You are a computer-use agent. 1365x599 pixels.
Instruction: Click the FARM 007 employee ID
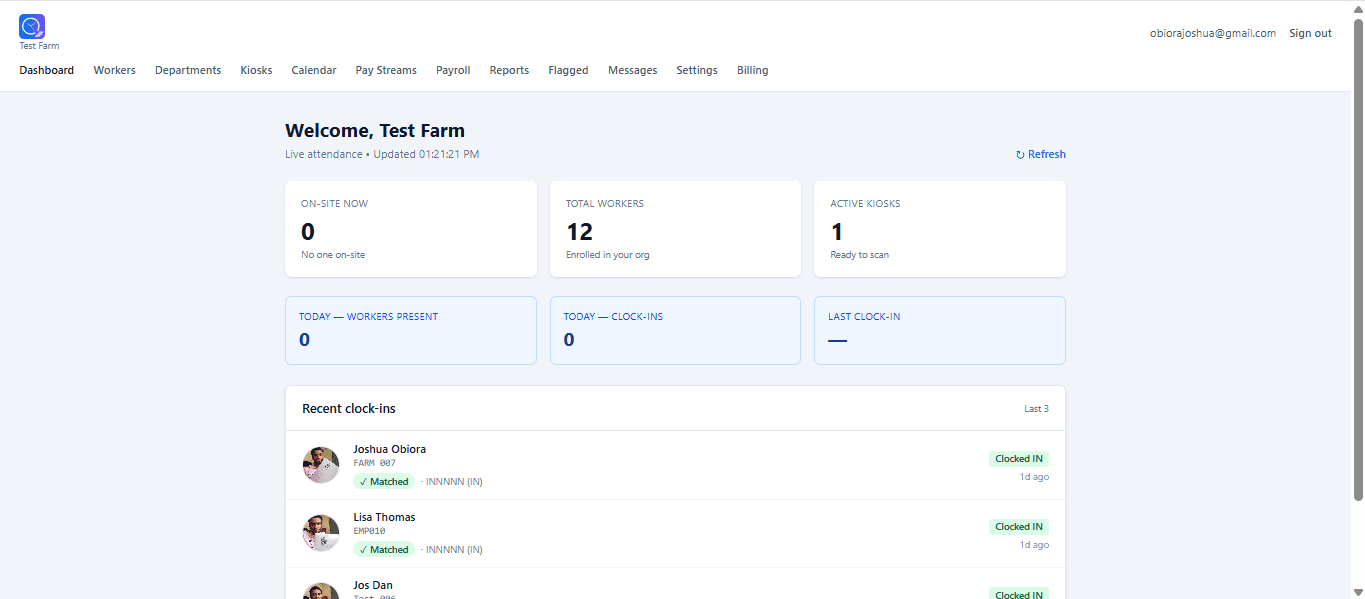[x=375, y=463]
